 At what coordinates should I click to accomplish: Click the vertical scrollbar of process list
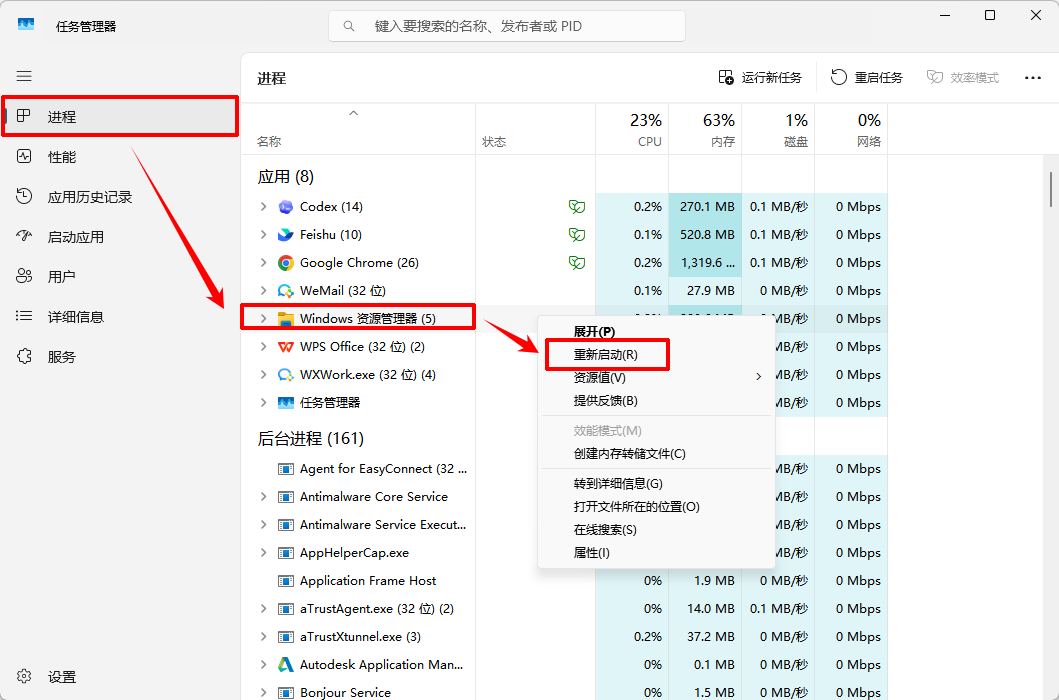[x=1051, y=190]
